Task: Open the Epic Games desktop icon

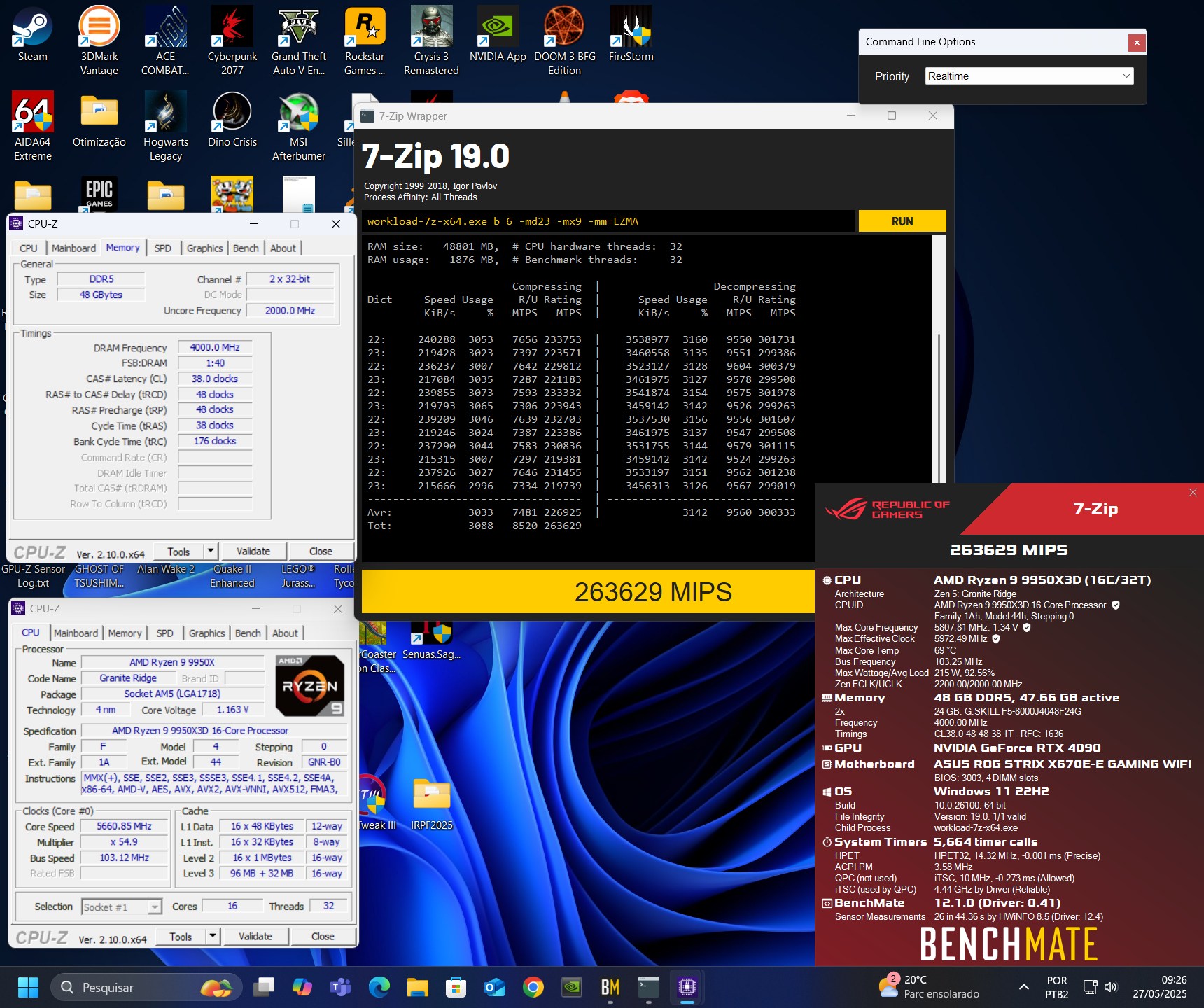Action: 99,193
